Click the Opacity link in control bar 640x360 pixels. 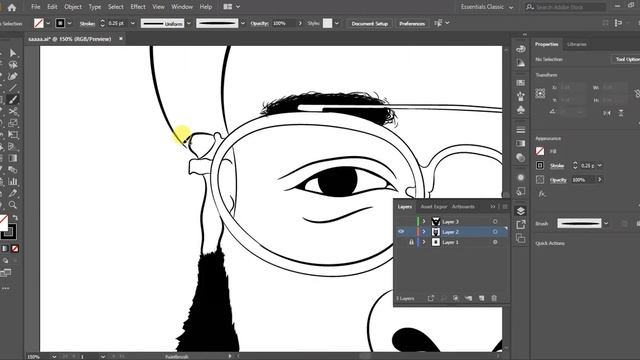(x=259, y=23)
